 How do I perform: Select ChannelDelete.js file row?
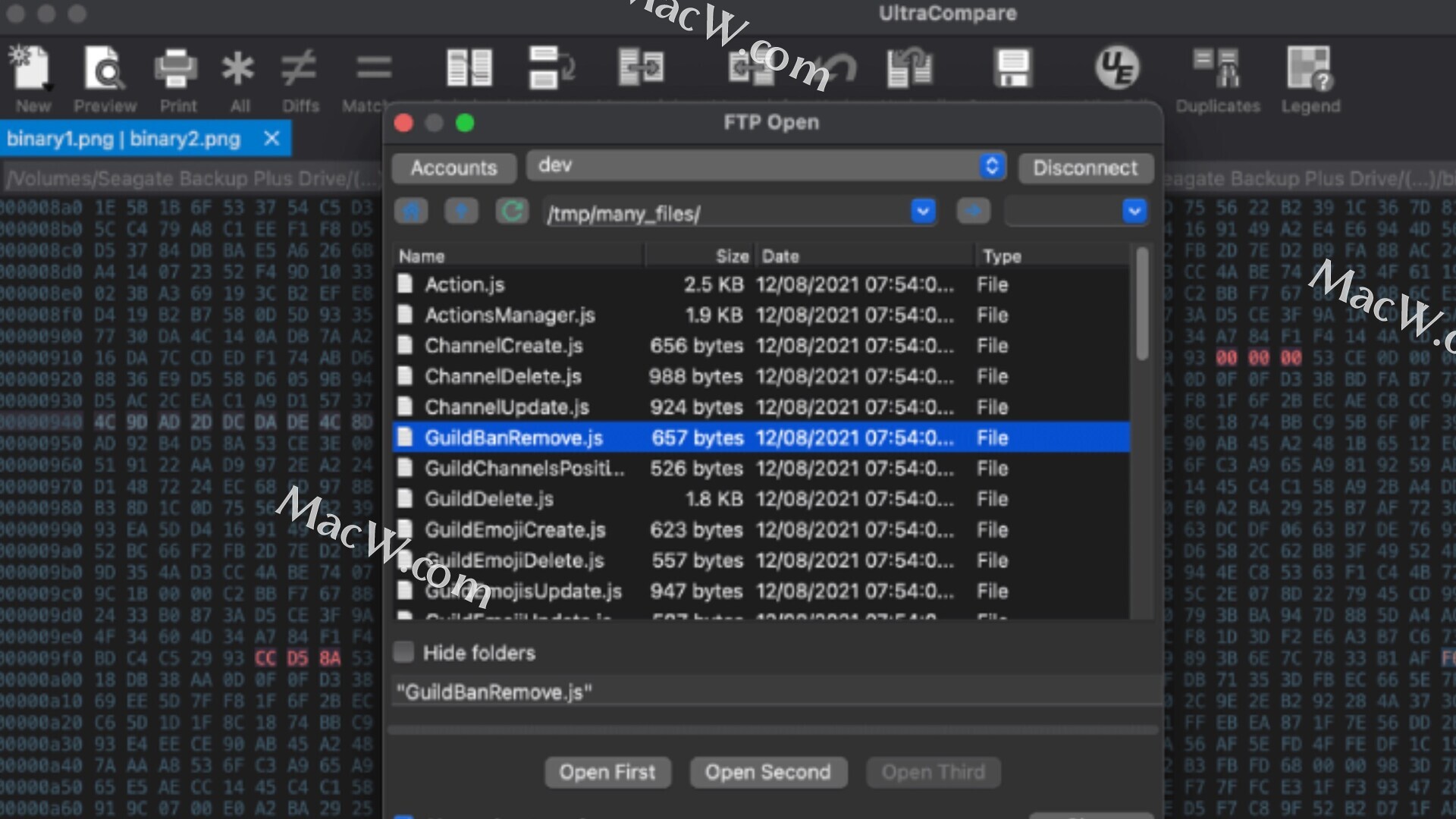[761, 376]
